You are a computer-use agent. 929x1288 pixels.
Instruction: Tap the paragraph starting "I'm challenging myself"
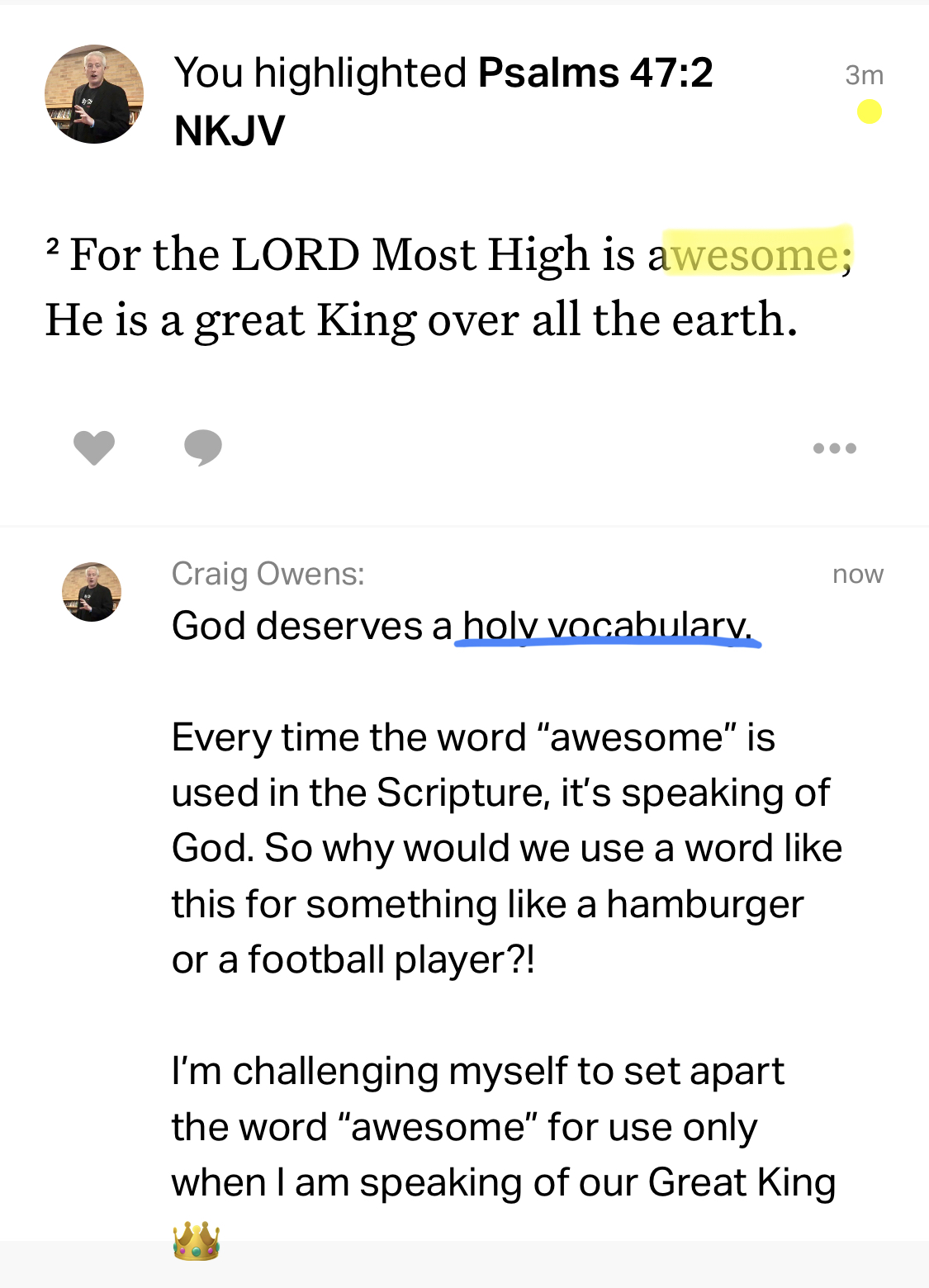point(503,1126)
